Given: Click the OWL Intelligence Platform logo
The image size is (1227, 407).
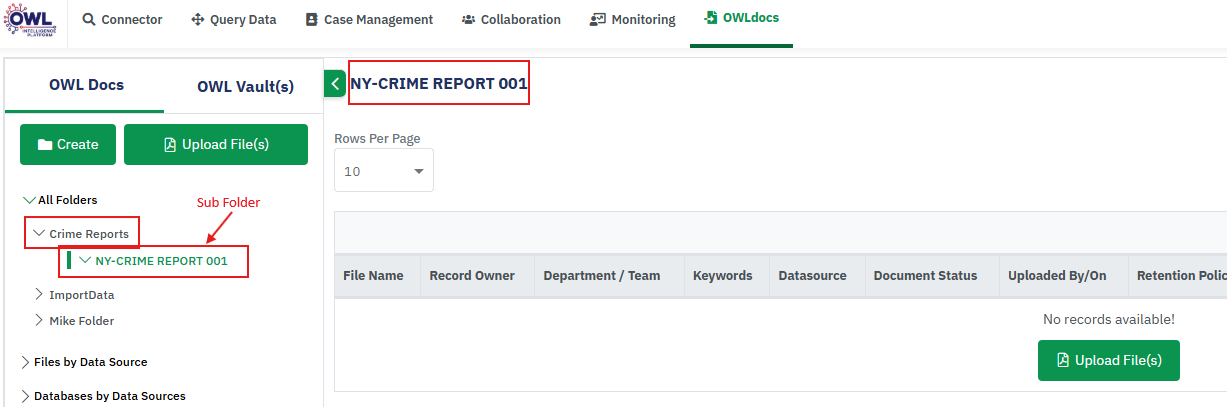Looking at the screenshot, I should pyautogui.click(x=33, y=21).
